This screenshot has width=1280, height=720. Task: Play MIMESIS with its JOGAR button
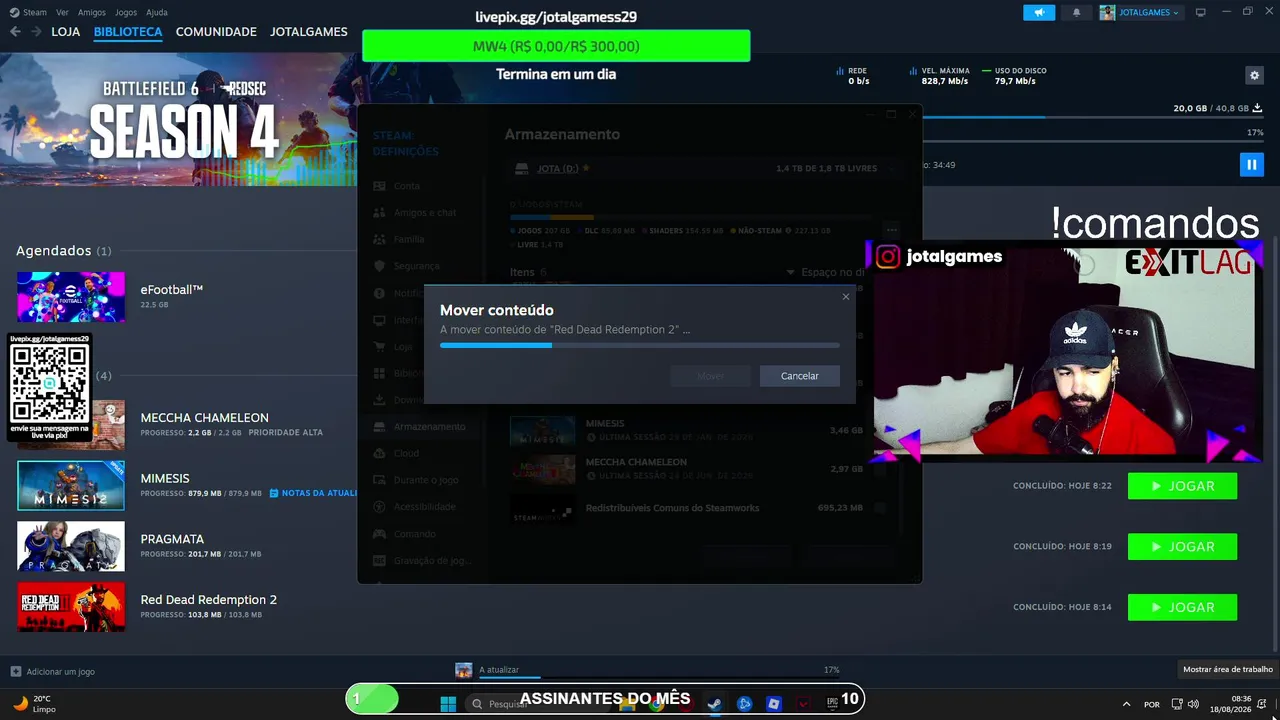pos(1182,486)
